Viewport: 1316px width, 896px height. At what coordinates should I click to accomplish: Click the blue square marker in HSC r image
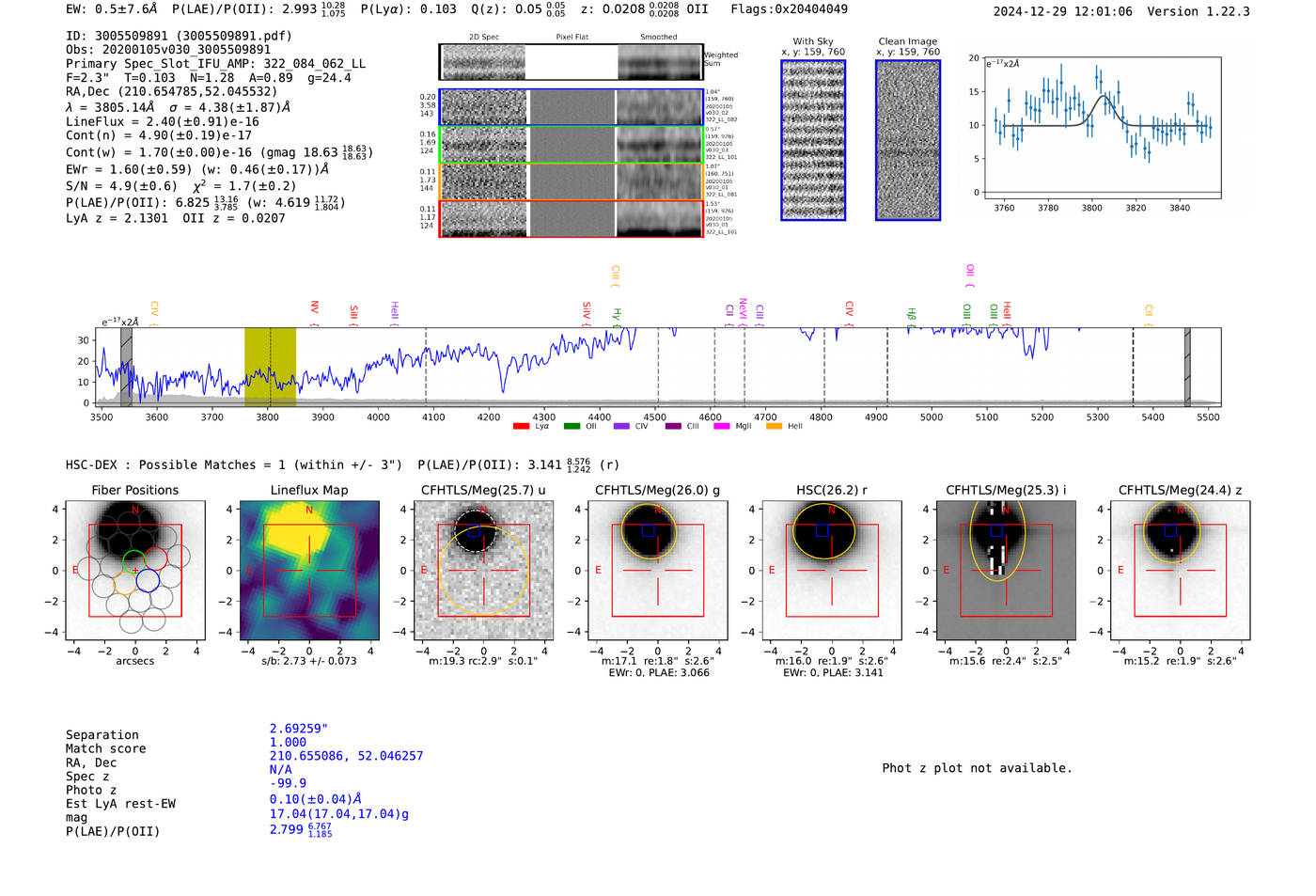[x=822, y=530]
